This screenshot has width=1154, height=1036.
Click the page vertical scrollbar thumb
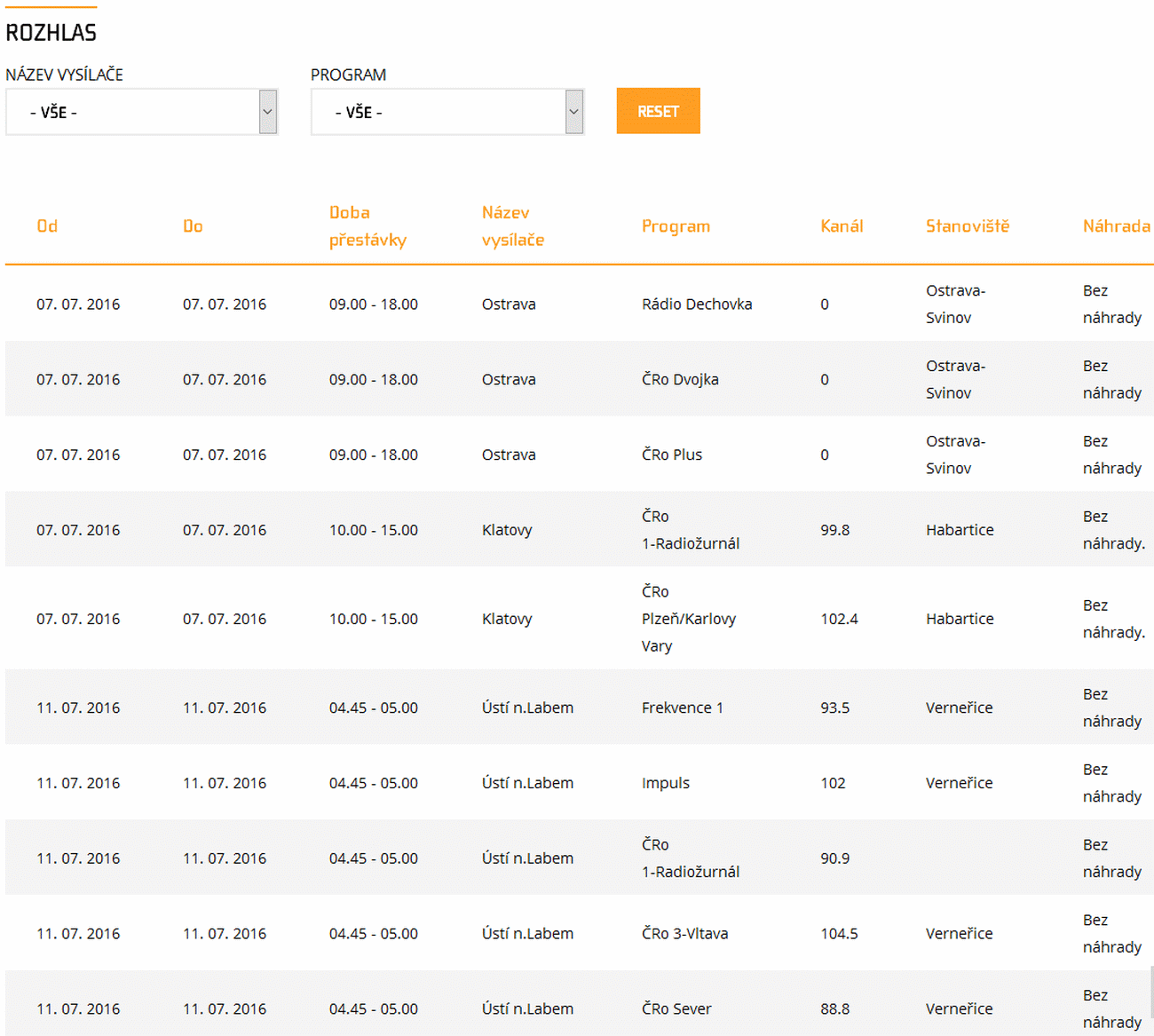coord(1152,993)
